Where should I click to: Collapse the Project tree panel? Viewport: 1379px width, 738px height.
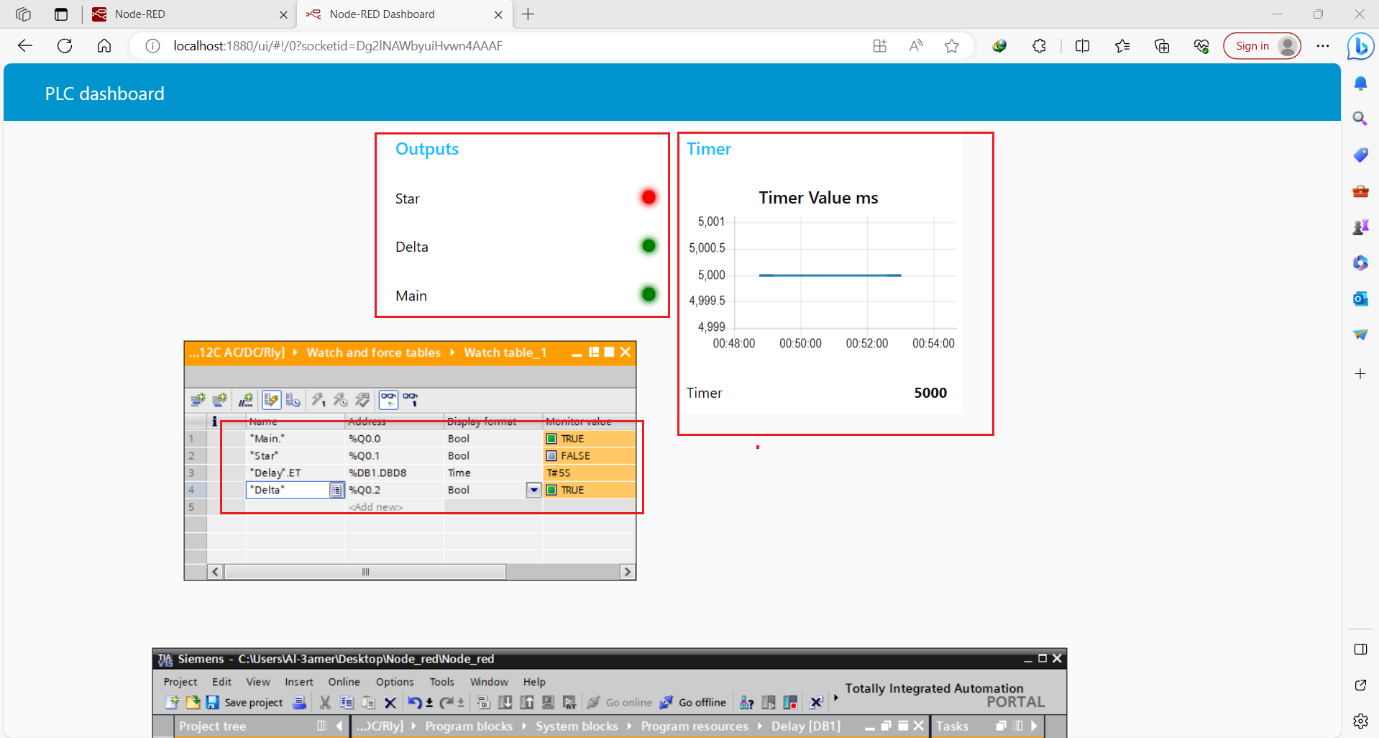click(338, 726)
